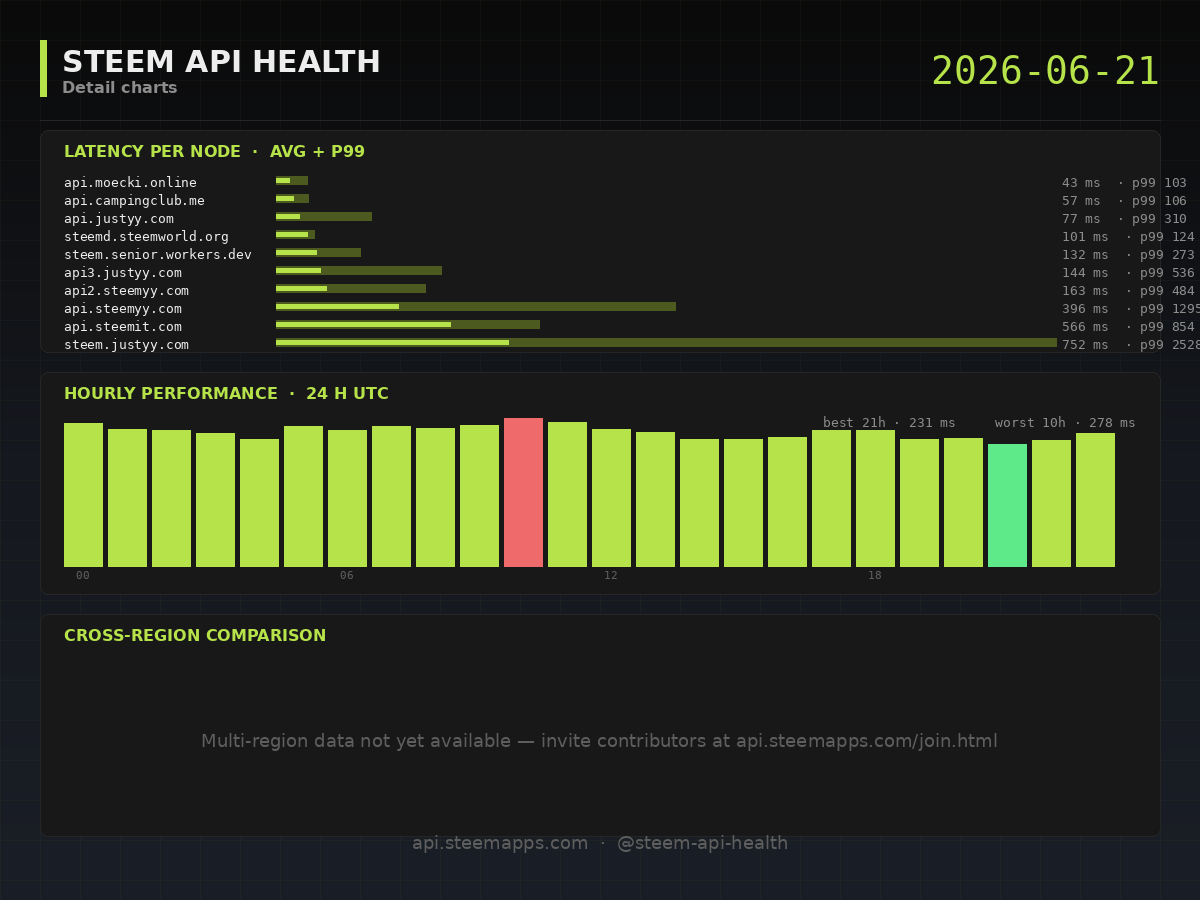Select node name steem.senior.workers.dev
1200x900 pixels.
tap(158, 255)
